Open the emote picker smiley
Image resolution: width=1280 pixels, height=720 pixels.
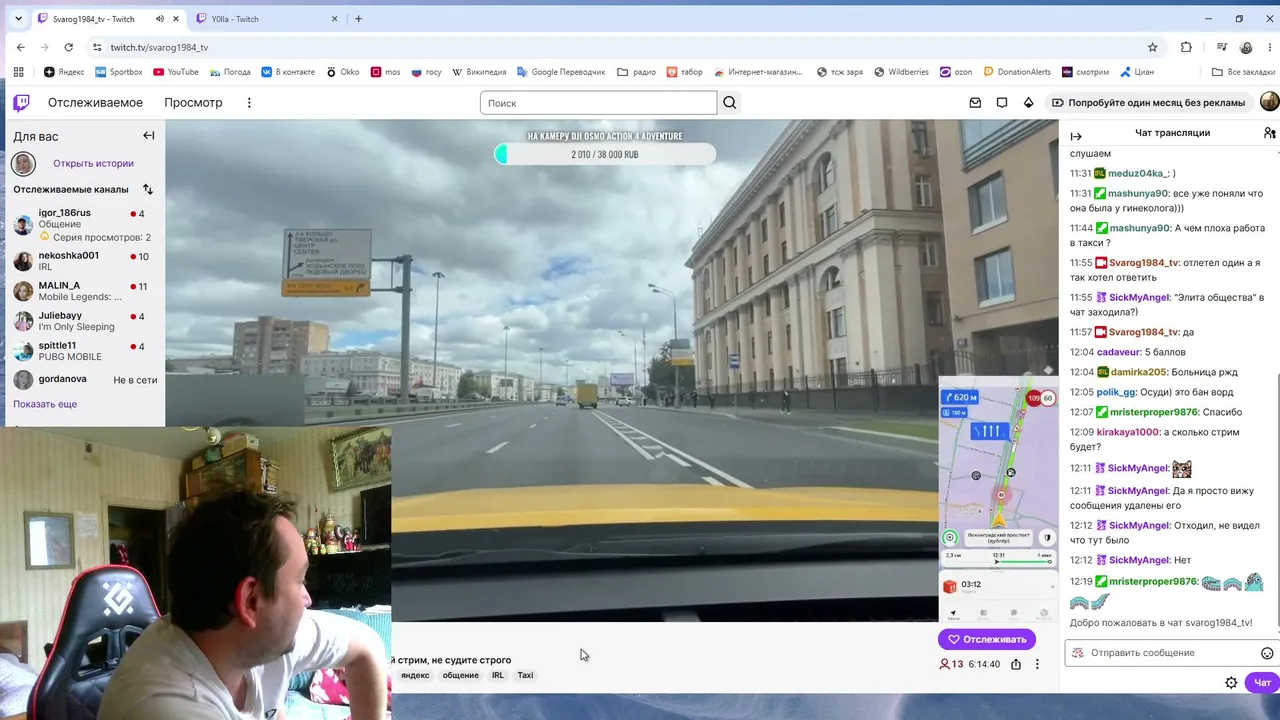click(1267, 653)
